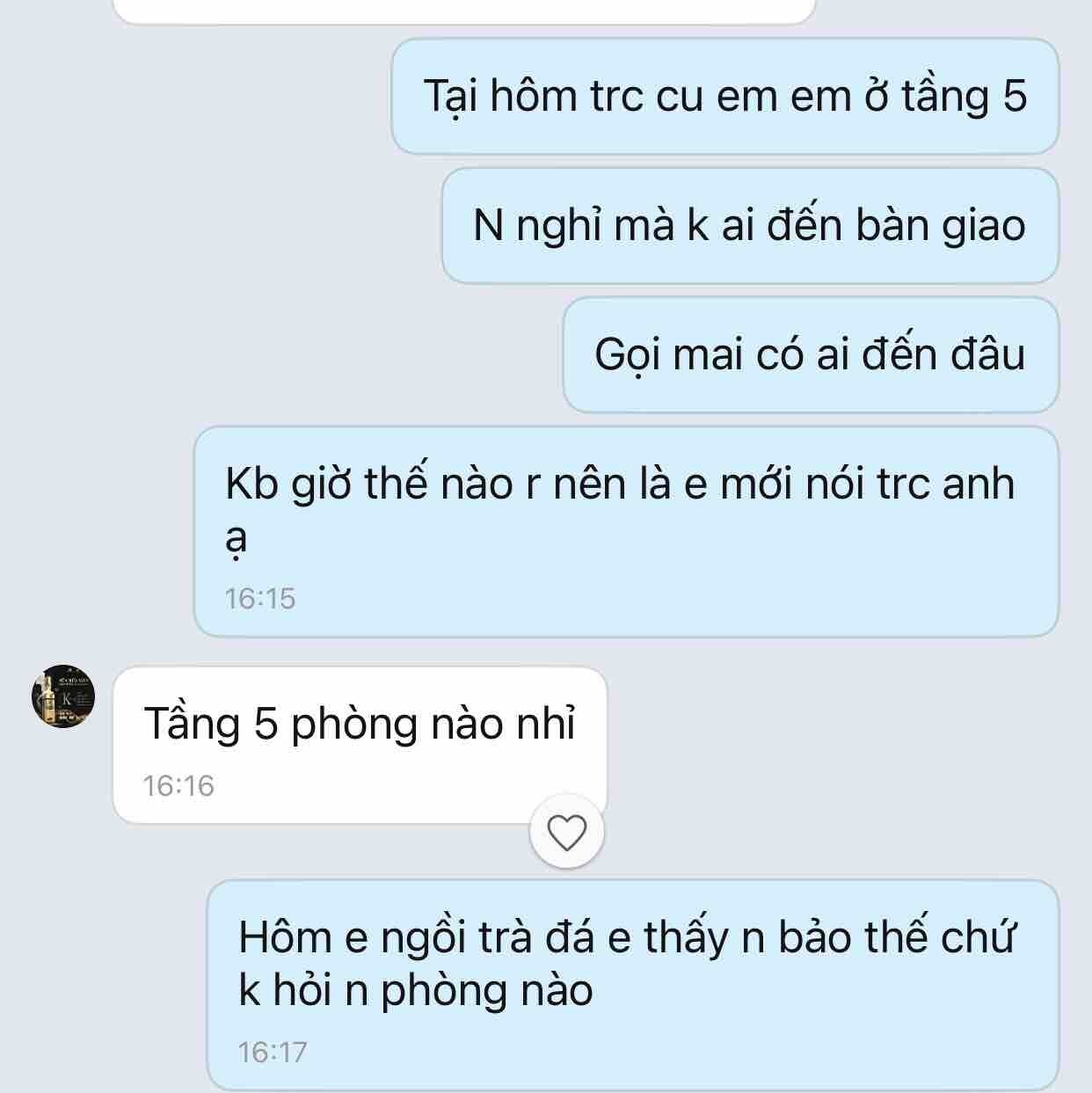Select message 'N nghỉ mà k ai đến bàn giao'
The image size is (1092, 1093).
tap(750, 226)
